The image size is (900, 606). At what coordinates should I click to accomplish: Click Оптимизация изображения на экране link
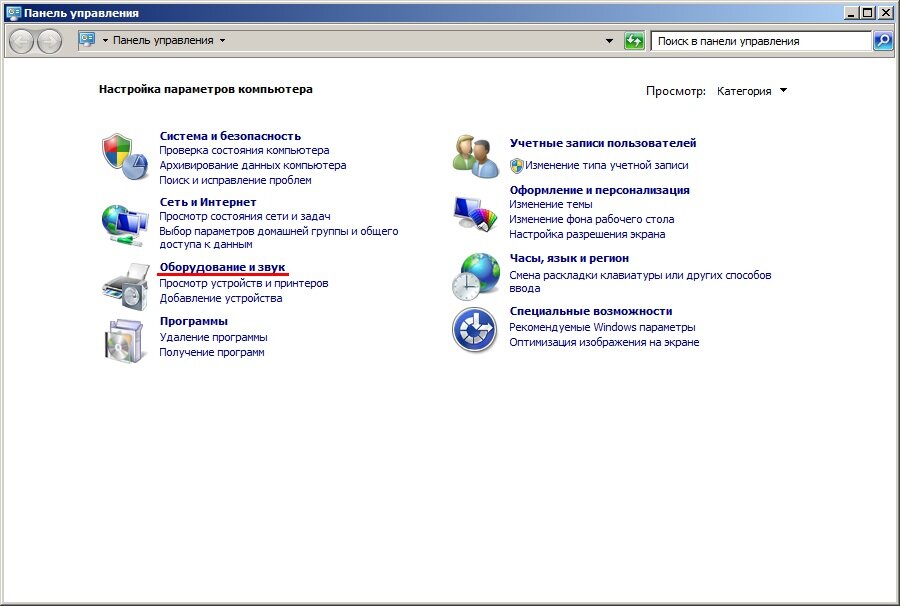[604, 342]
